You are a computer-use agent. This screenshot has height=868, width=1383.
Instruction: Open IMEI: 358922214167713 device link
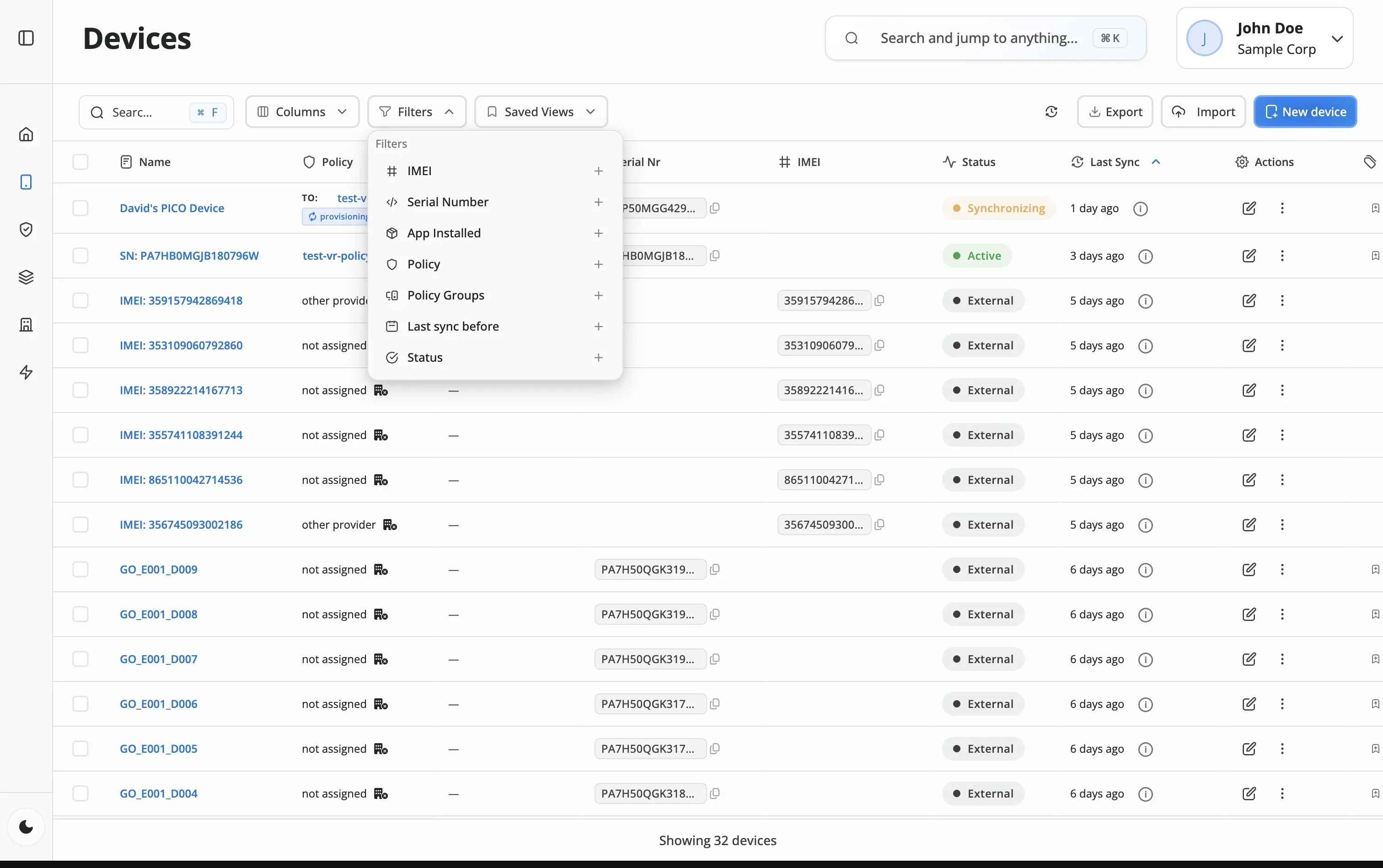coord(181,391)
